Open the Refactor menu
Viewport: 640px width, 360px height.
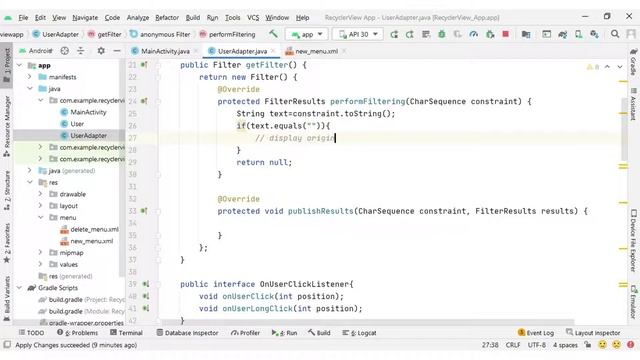(x=167, y=18)
